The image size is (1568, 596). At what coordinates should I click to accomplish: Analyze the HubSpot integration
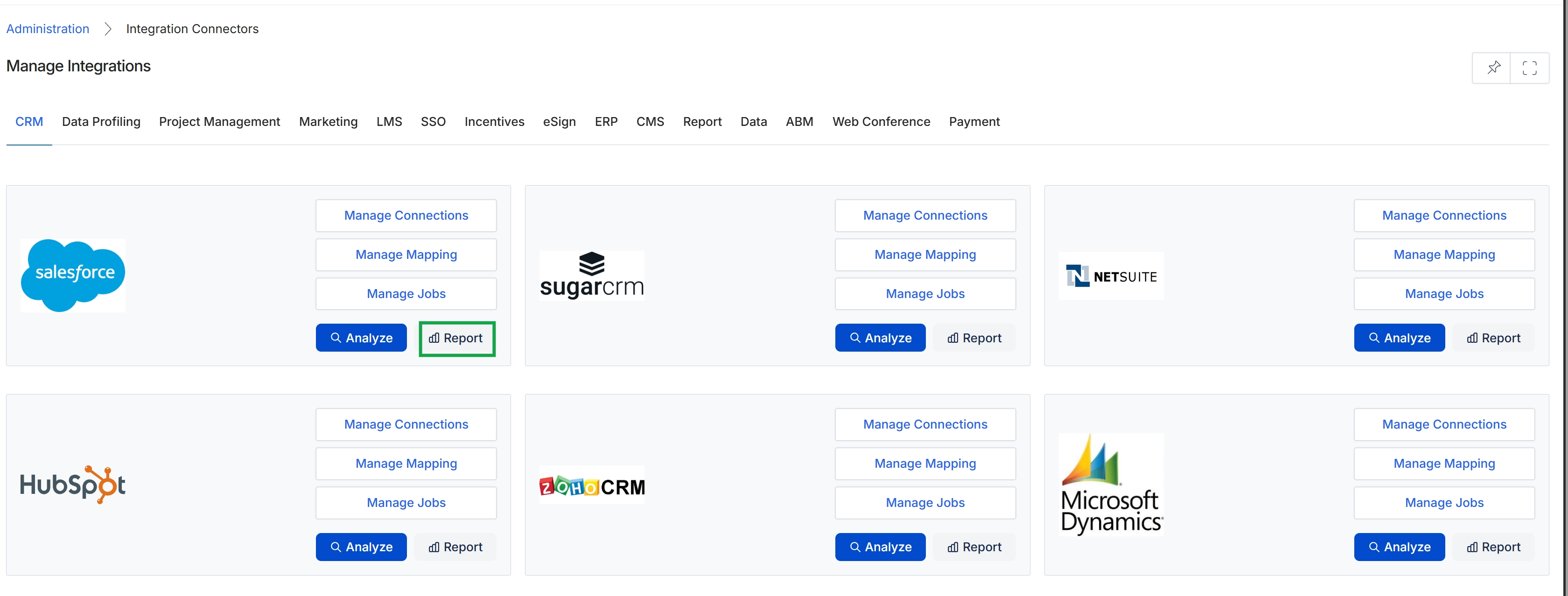(x=361, y=547)
